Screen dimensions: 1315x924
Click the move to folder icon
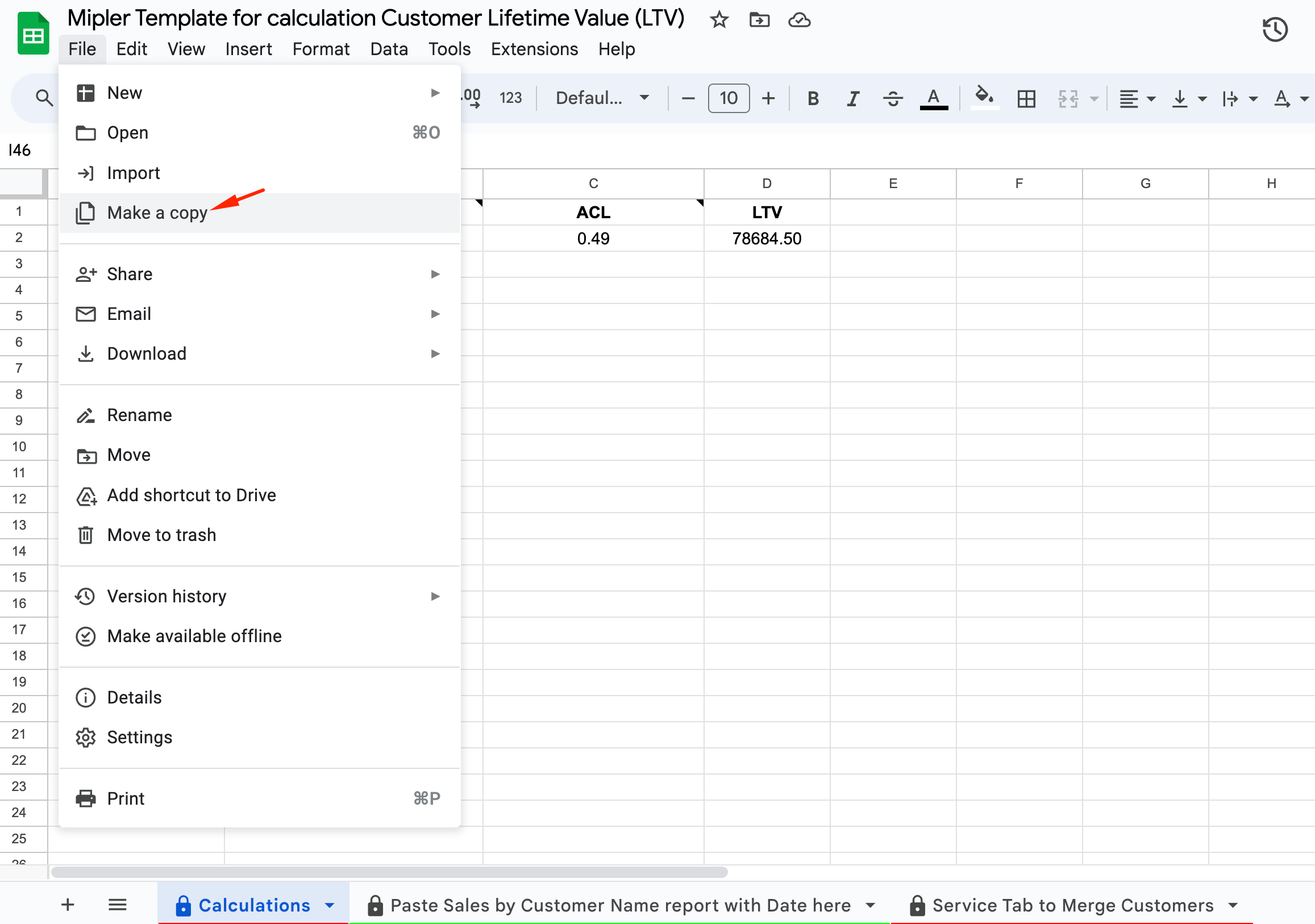pos(759,20)
